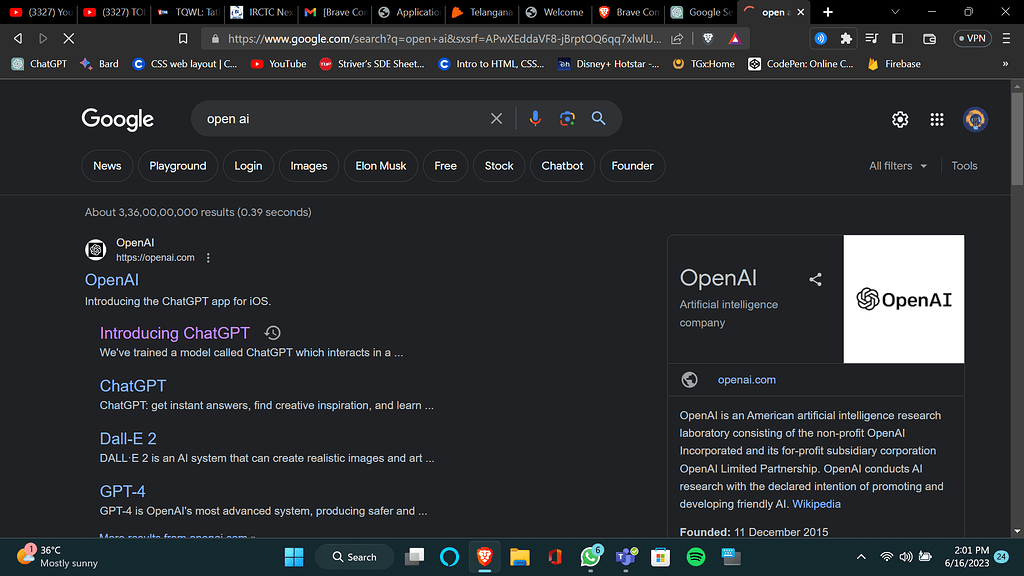Open Spotify from the taskbar
This screenshot has width=1024, height=576.
point(695,556)
